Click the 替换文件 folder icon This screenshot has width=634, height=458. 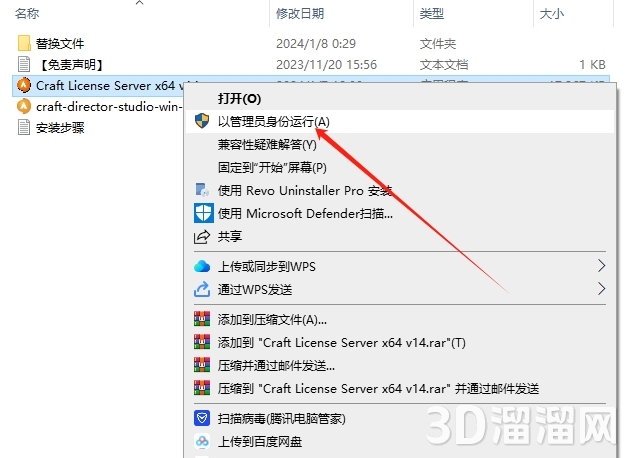pyautogui.click(x=24, y=43)
